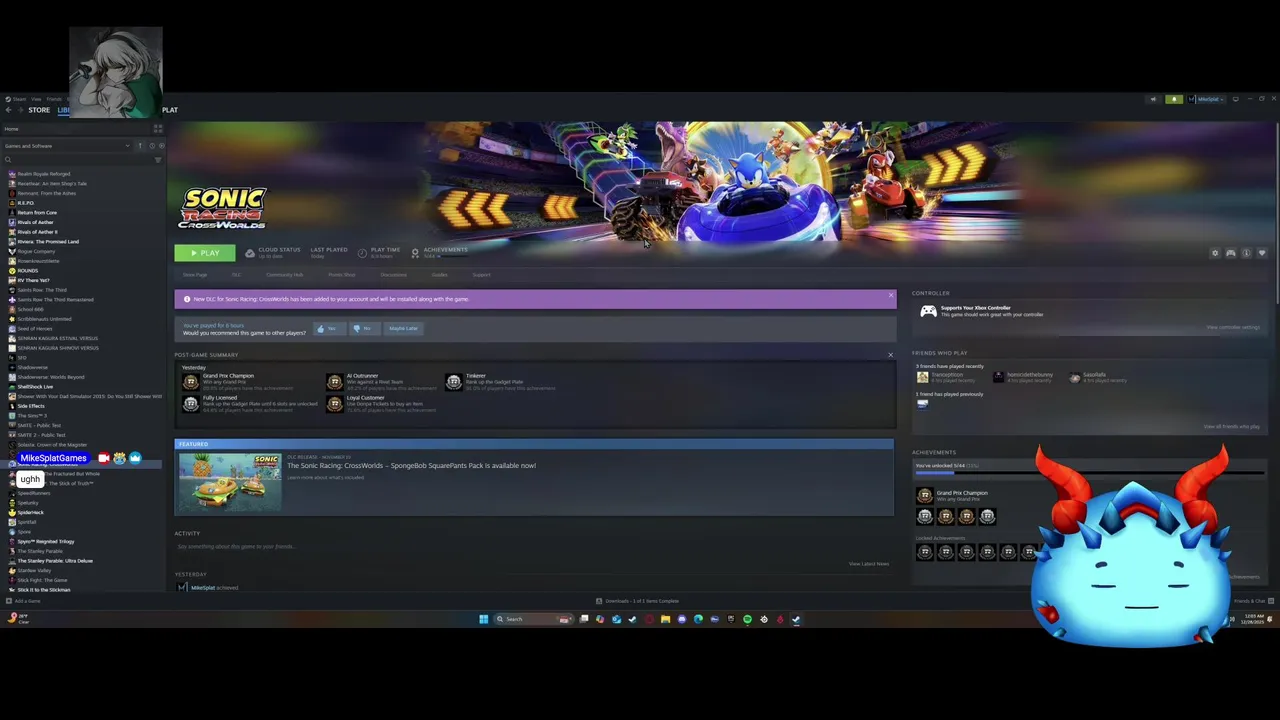Open homicidethebunny friend avatar
Screen dimensions: 1280x720
[998, 377]
